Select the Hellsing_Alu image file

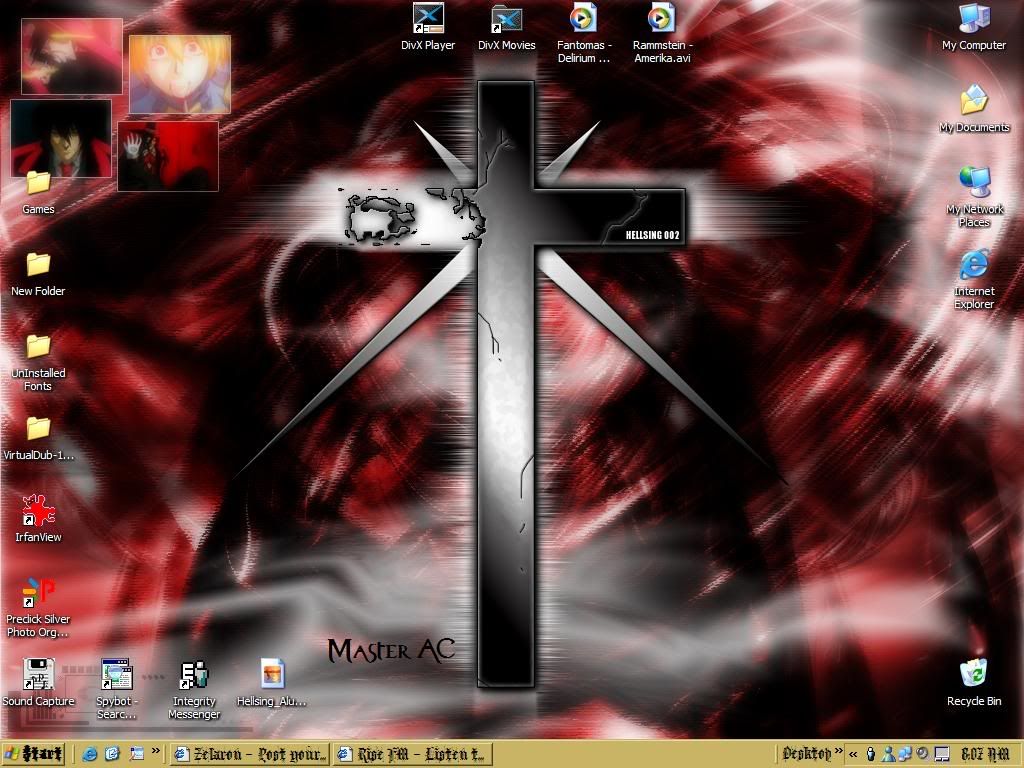pyautogui.click(x=272, y=682)
